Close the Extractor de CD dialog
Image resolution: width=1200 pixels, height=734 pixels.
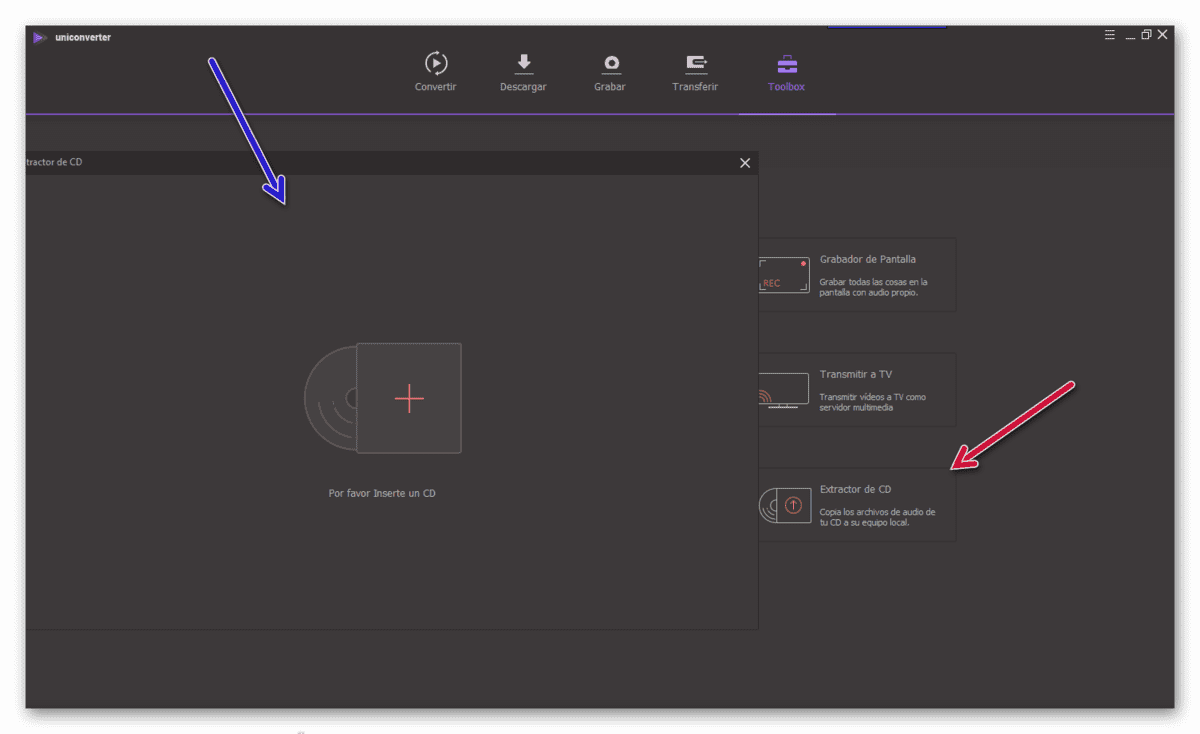(x=745, y=163)
